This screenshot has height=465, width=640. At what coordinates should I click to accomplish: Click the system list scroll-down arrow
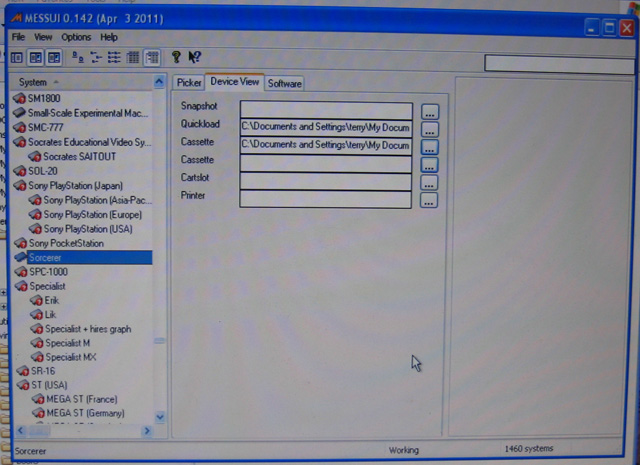coord(160,417)
